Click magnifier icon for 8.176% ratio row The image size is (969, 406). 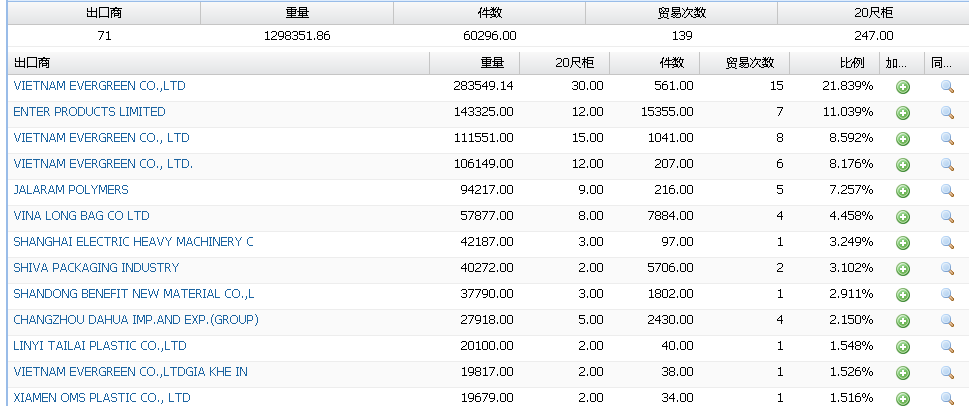tap(947, 165)
